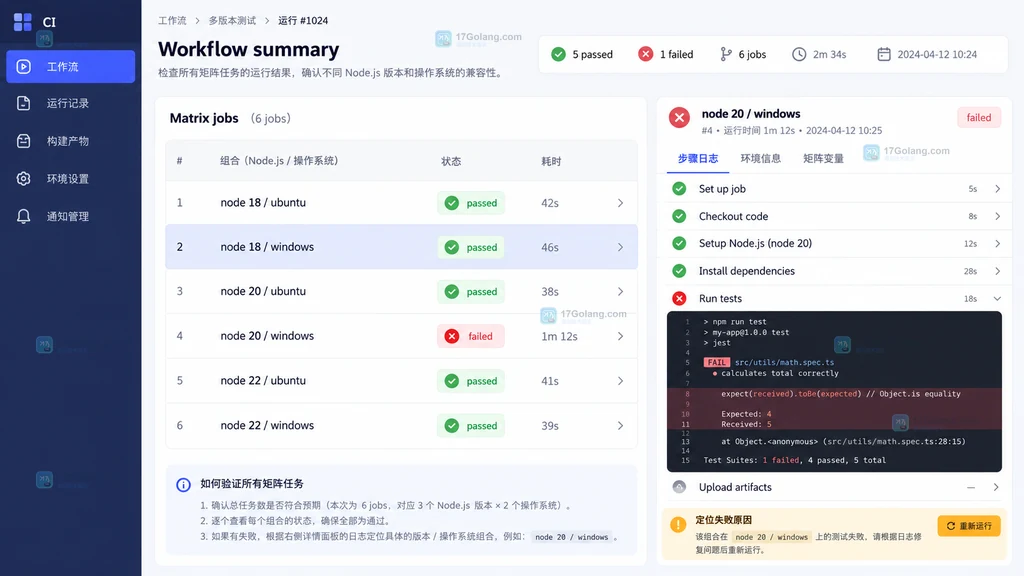Open chevron for node 18 / ubuntu row
Image resolution: width=1024 pixels, height=576 pixels.
tap(620, 203)
